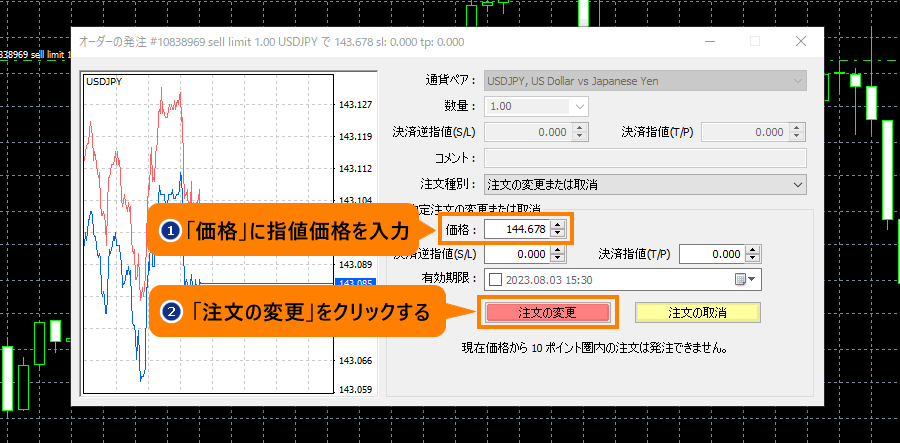Screen dimensions: 900x443
Task: Click the dialog title オーダーの発注 #10838969
Action: (271, 42)
